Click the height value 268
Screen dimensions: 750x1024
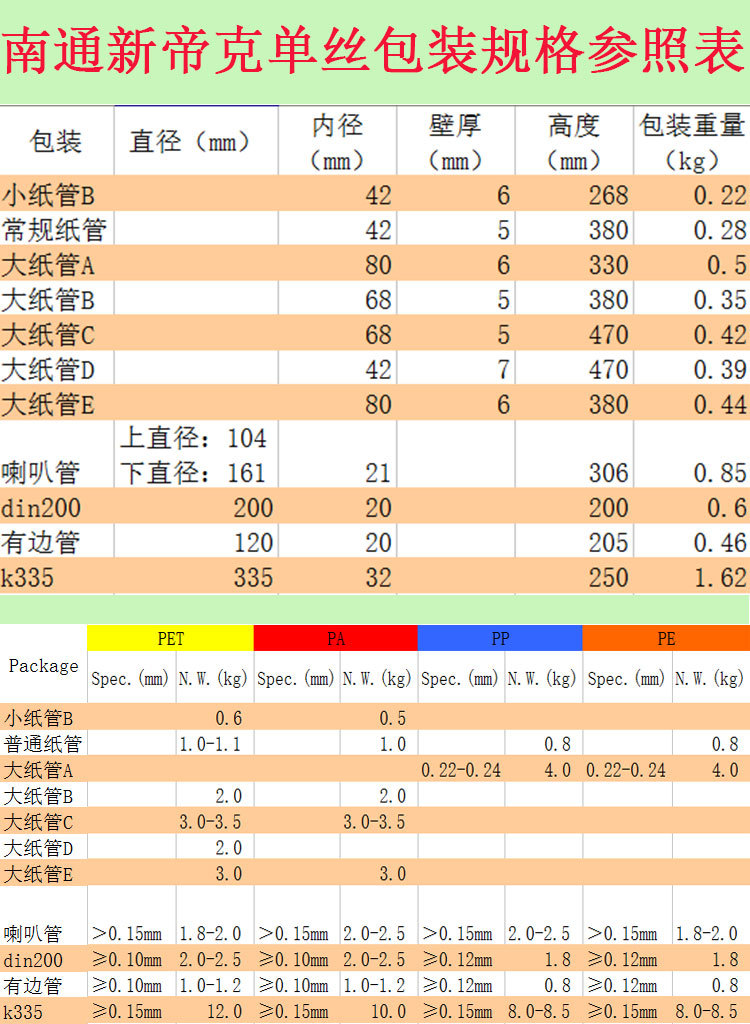608,195
